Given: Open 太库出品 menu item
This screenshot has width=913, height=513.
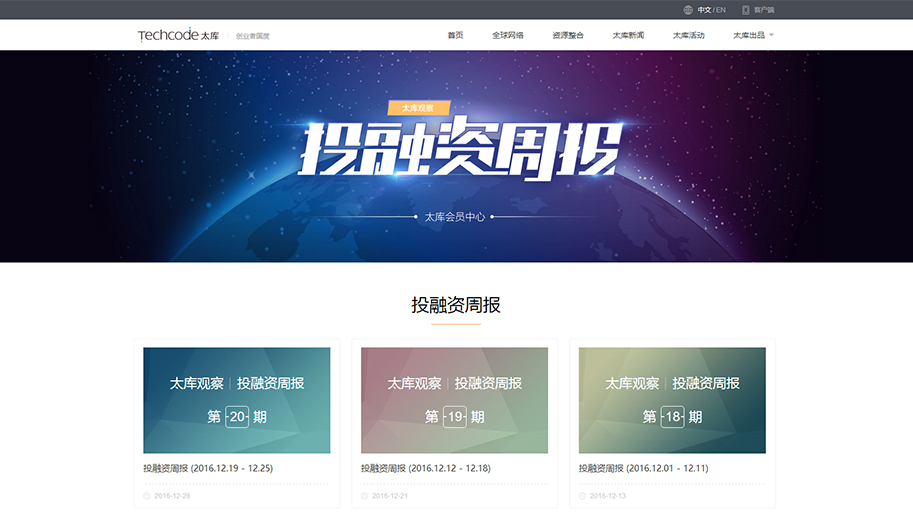Looking at the screenshot, I should [749, 35].
